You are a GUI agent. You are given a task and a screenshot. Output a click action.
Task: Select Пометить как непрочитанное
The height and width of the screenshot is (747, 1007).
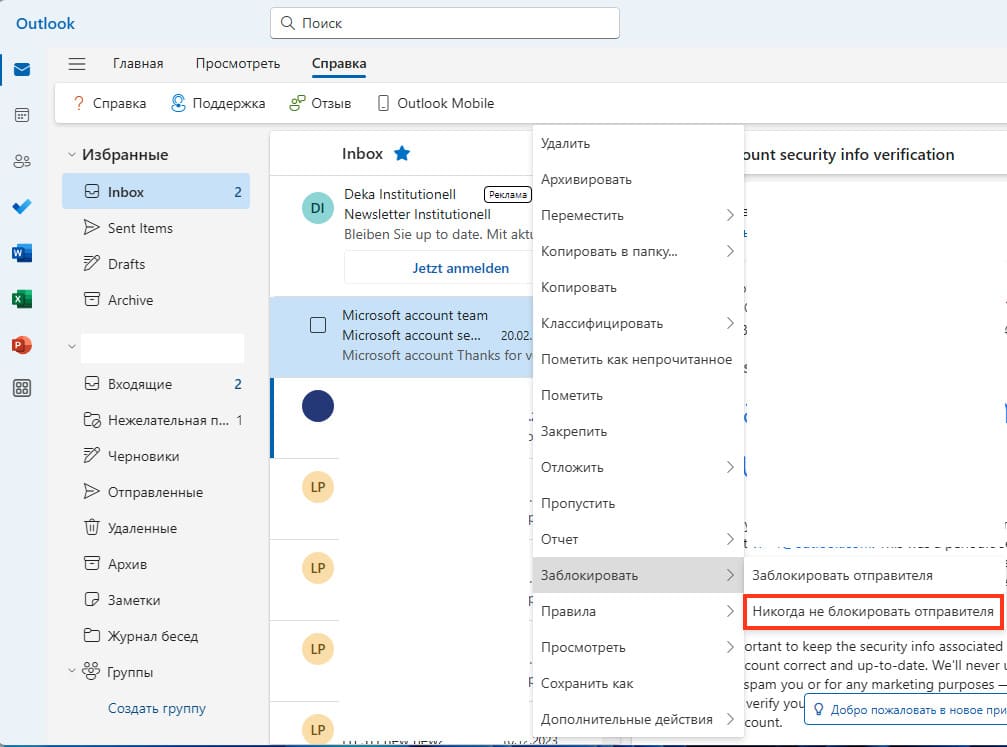pos(638,359)
